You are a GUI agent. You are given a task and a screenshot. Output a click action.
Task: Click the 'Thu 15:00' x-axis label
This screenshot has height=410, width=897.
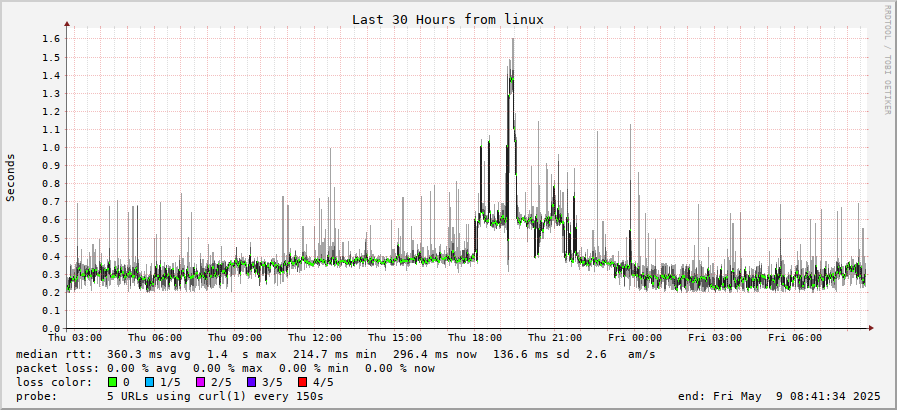[395, 338]
